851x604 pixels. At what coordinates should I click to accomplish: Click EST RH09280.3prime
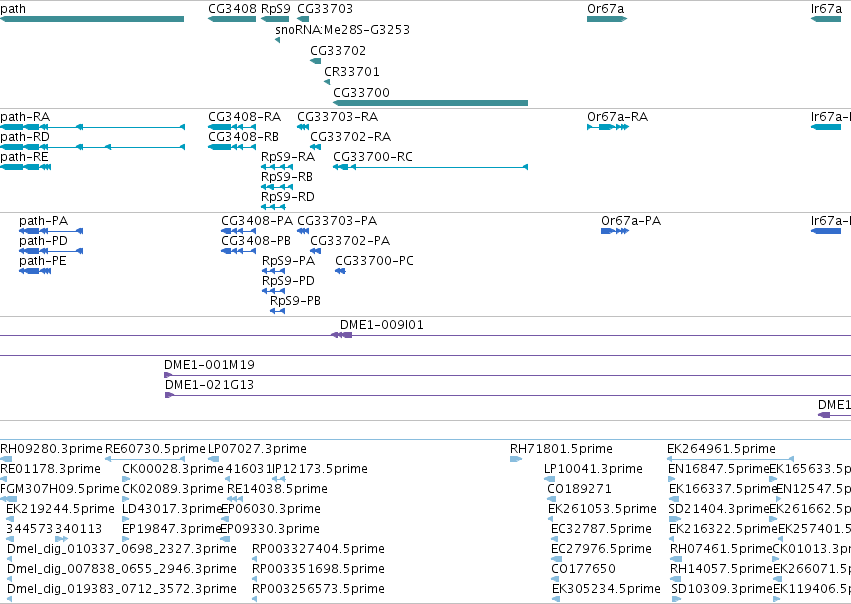[x=51, y=449]
